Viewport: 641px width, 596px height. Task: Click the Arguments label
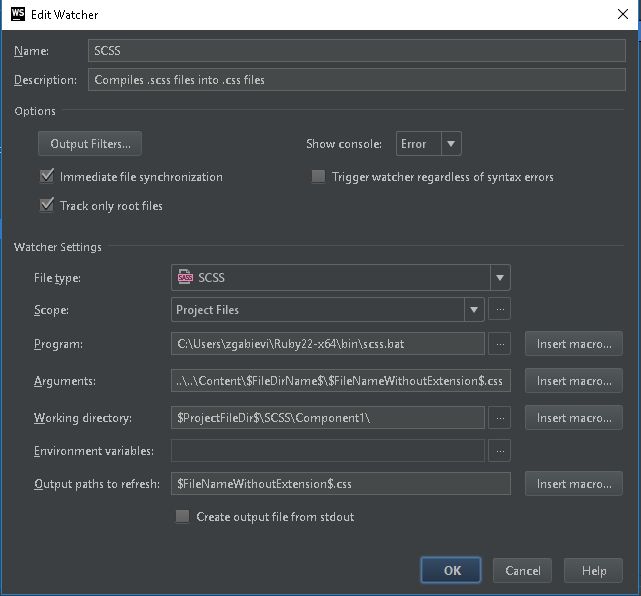point(65,381)
